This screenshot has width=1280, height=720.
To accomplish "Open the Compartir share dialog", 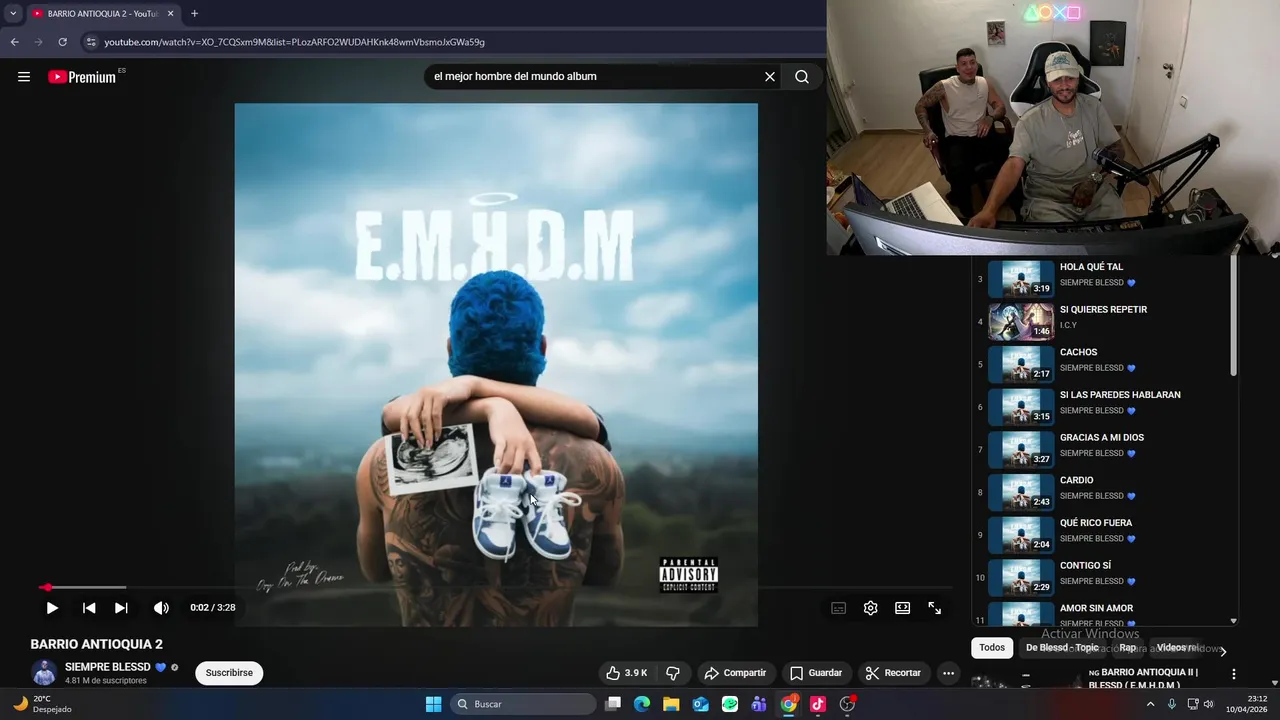I will click(x=735, y=673).
